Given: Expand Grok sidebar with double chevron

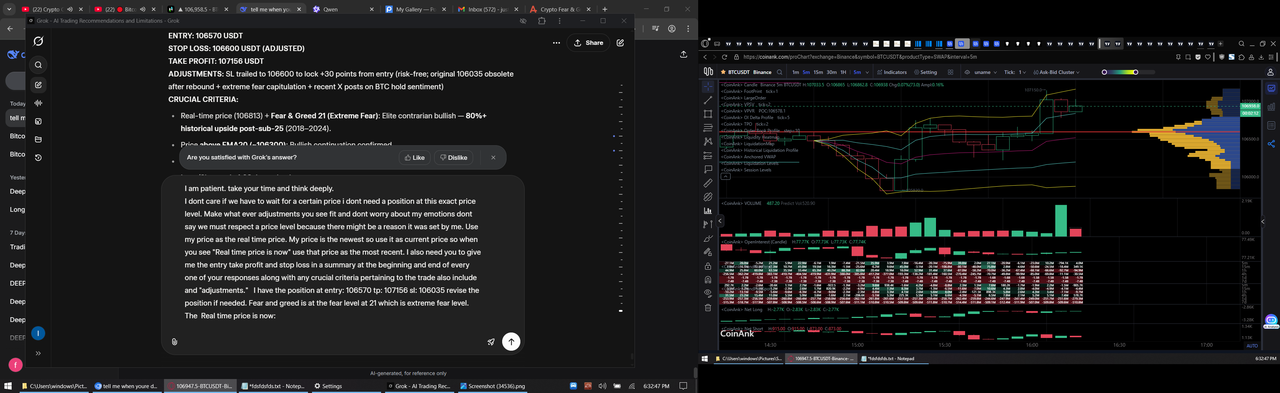Looking at the screenshot, I should pos(38,353).
